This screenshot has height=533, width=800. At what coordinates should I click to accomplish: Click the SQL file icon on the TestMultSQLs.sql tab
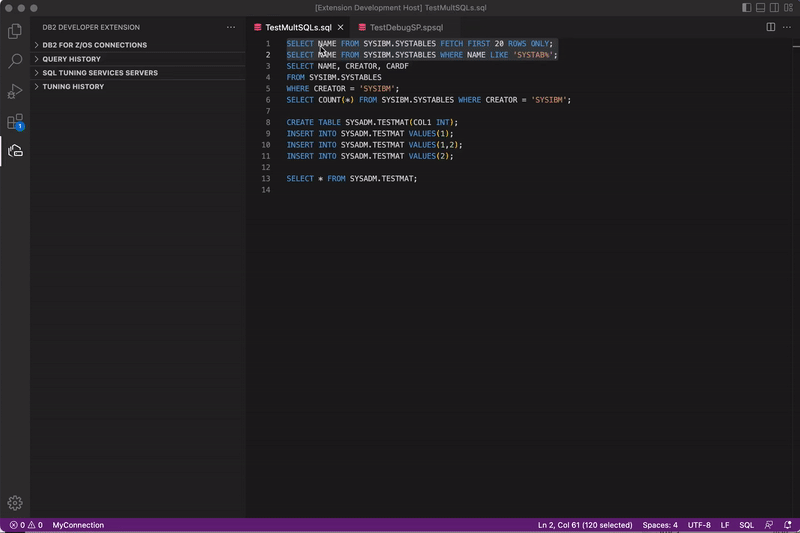pos(258,28)
